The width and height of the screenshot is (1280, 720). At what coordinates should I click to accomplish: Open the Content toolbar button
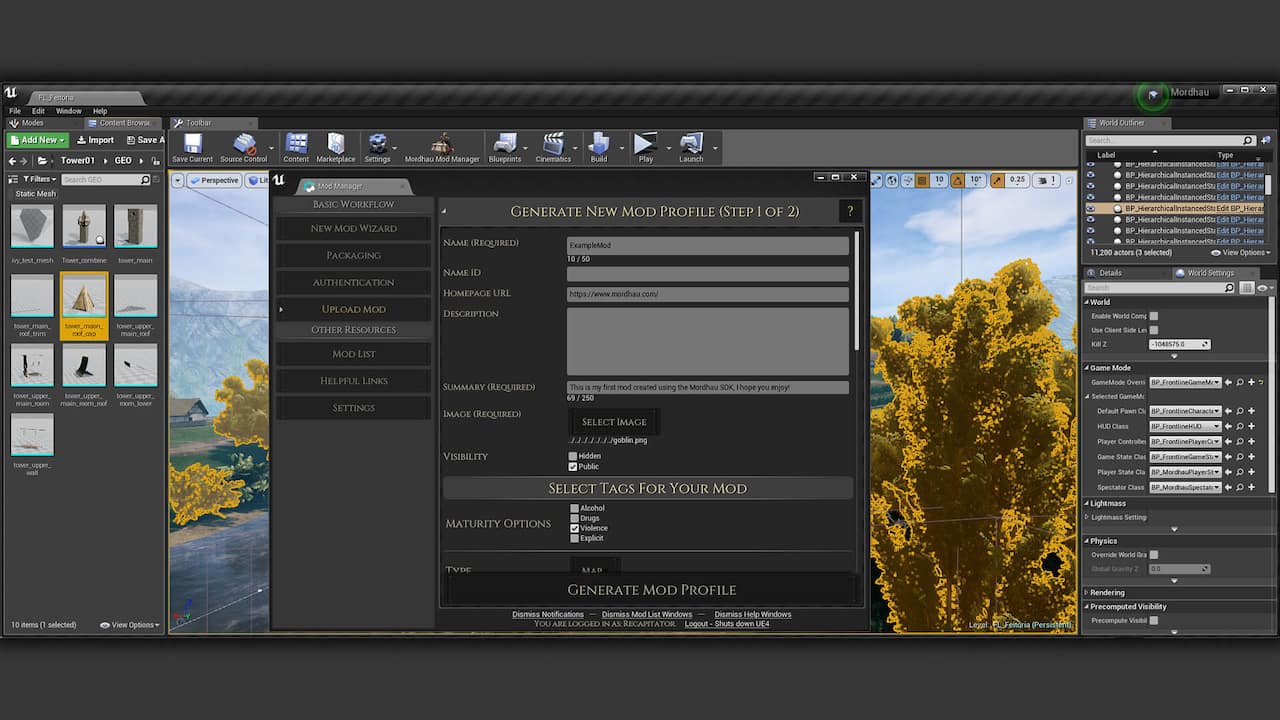(x=296, y=147)
